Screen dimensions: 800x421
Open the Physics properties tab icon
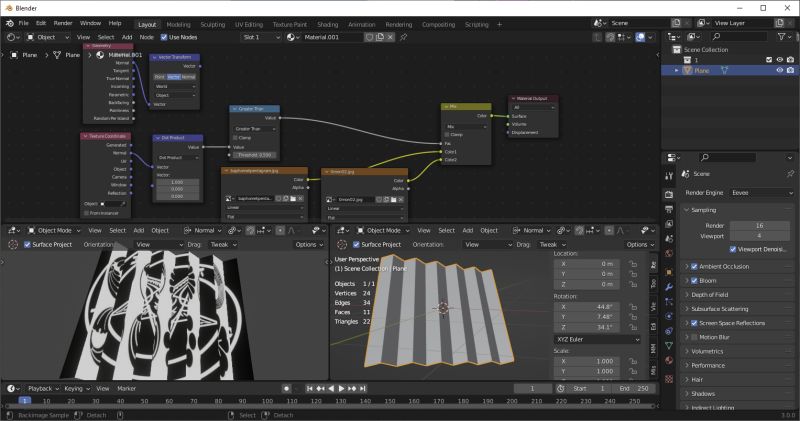tap(669, 316)
